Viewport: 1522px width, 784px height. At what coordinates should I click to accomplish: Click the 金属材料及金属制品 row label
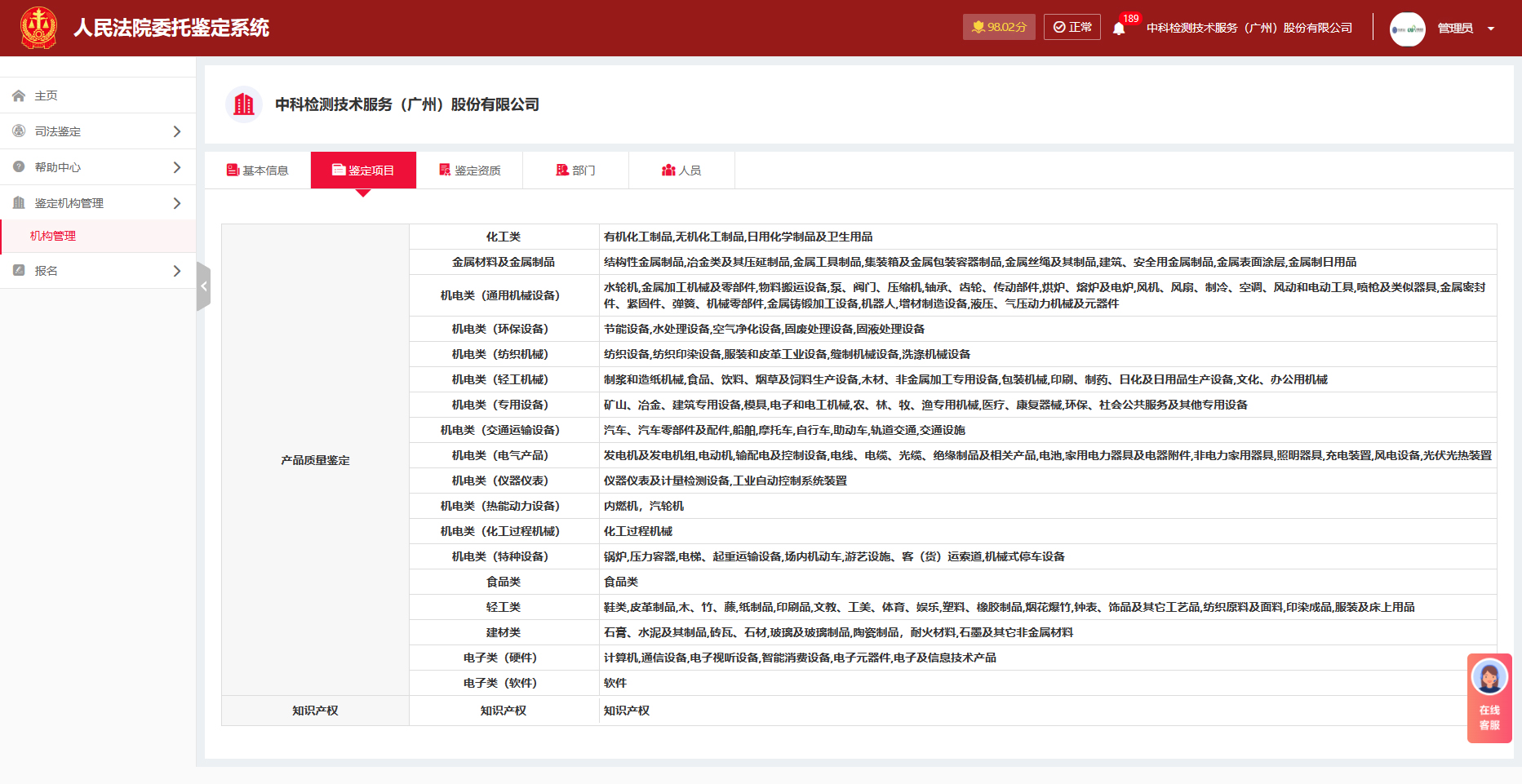click(504, 262)
